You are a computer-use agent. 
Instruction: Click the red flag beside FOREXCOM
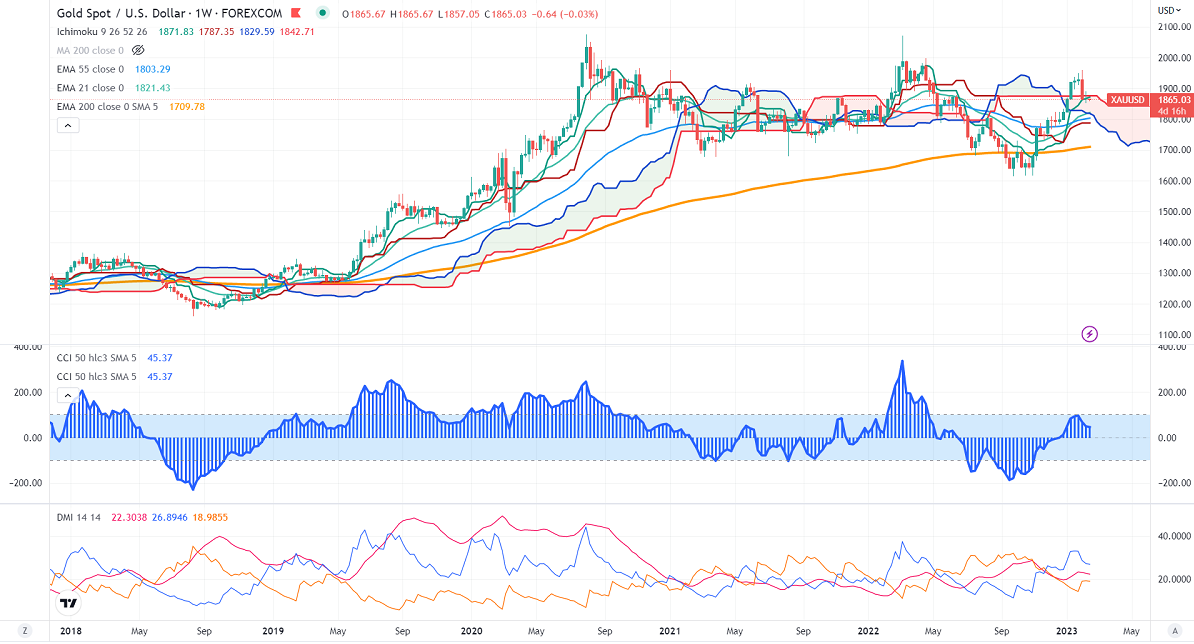297,13
